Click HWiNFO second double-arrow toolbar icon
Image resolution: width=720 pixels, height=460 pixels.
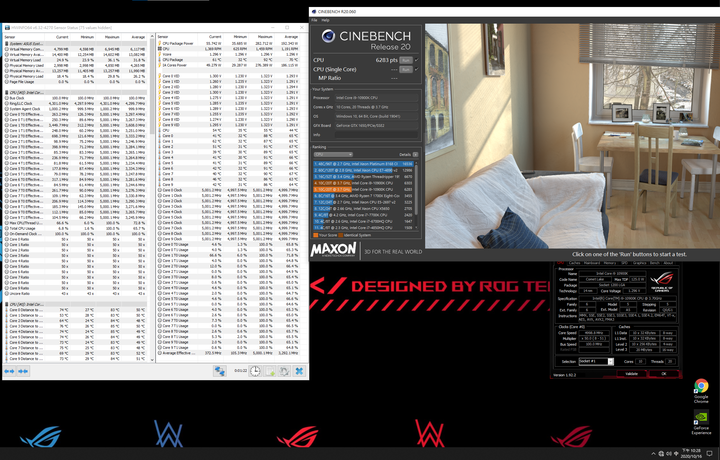pyautogui.click(x=23, y=371)
